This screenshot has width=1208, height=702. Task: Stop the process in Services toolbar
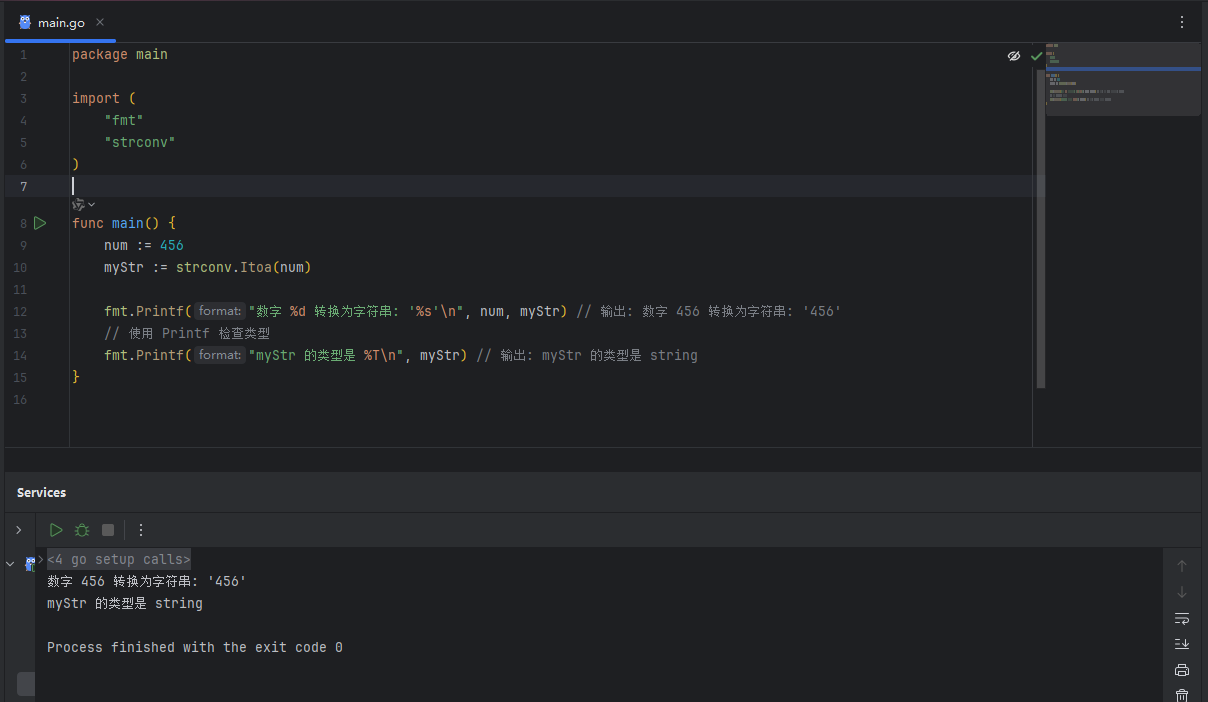(108, 530)
